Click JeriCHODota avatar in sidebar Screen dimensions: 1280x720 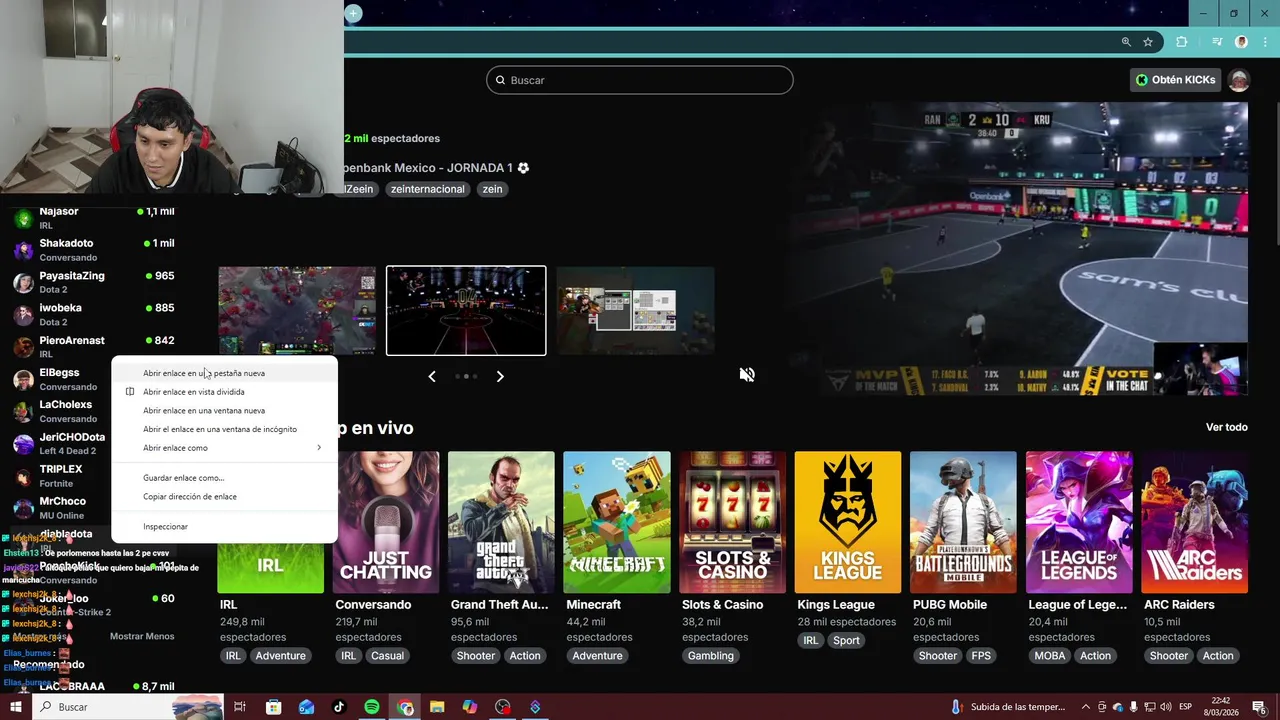(x=23, y=444)
